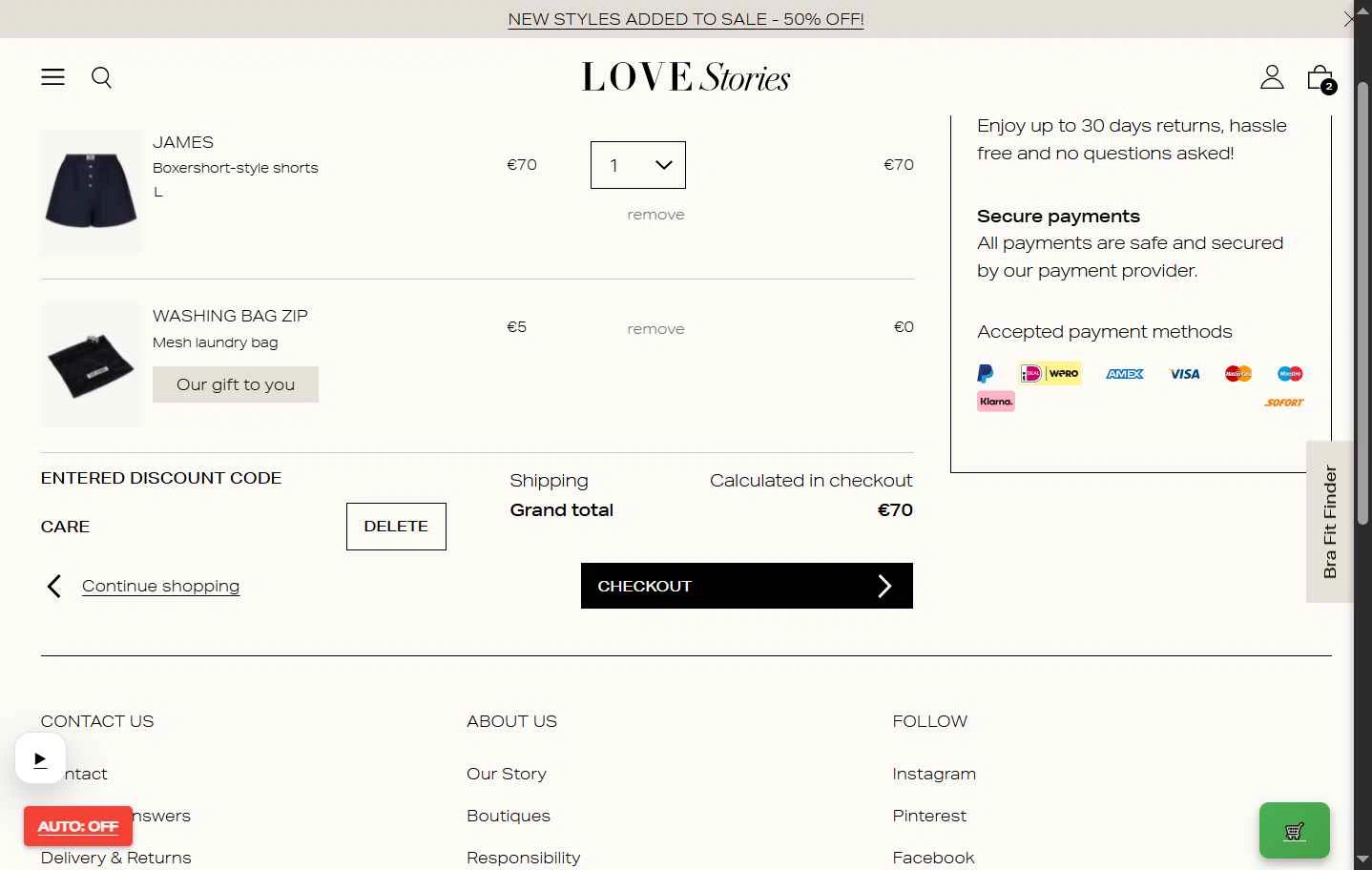1372x870 pixels.
Task: Open the Bra Fit Finder side tab
Action: pyautogui.click(x=1329, y=522)
